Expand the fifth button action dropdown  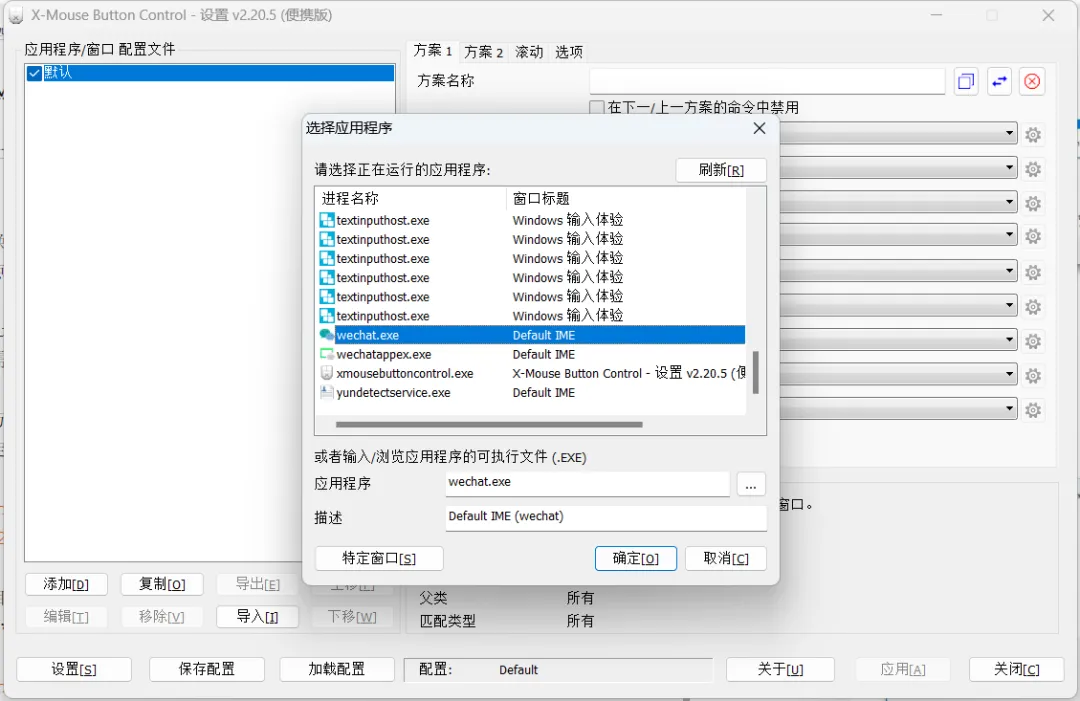[x=1009, y=271]
